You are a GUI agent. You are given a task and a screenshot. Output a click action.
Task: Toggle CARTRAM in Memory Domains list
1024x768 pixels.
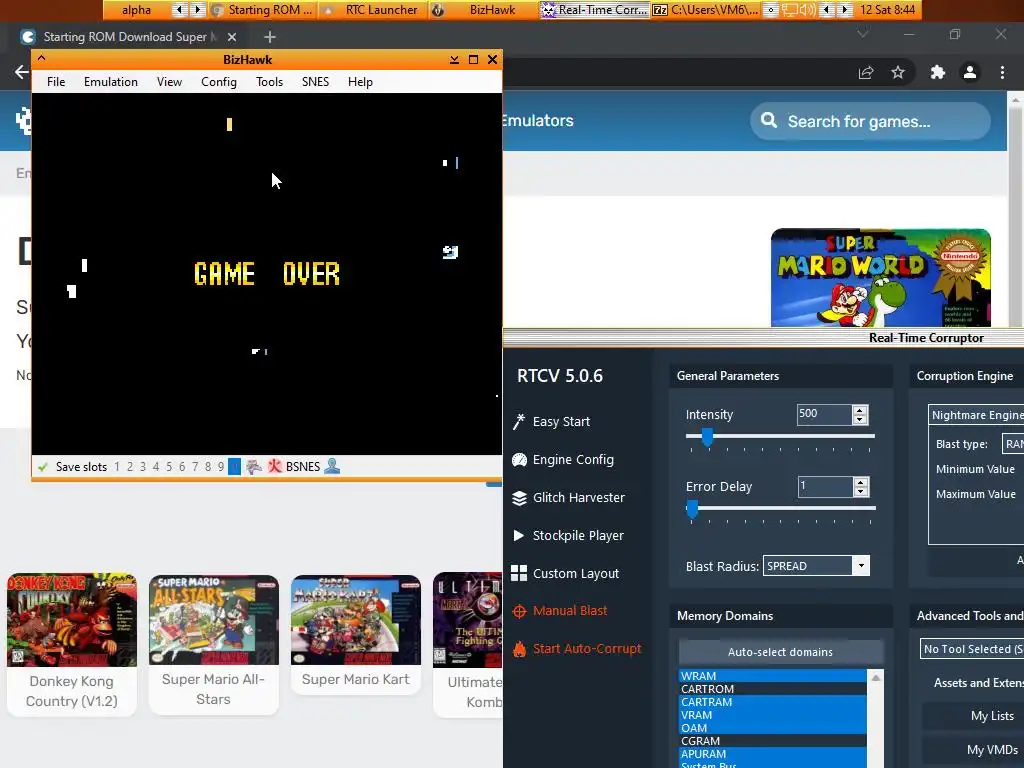point(773,702)
